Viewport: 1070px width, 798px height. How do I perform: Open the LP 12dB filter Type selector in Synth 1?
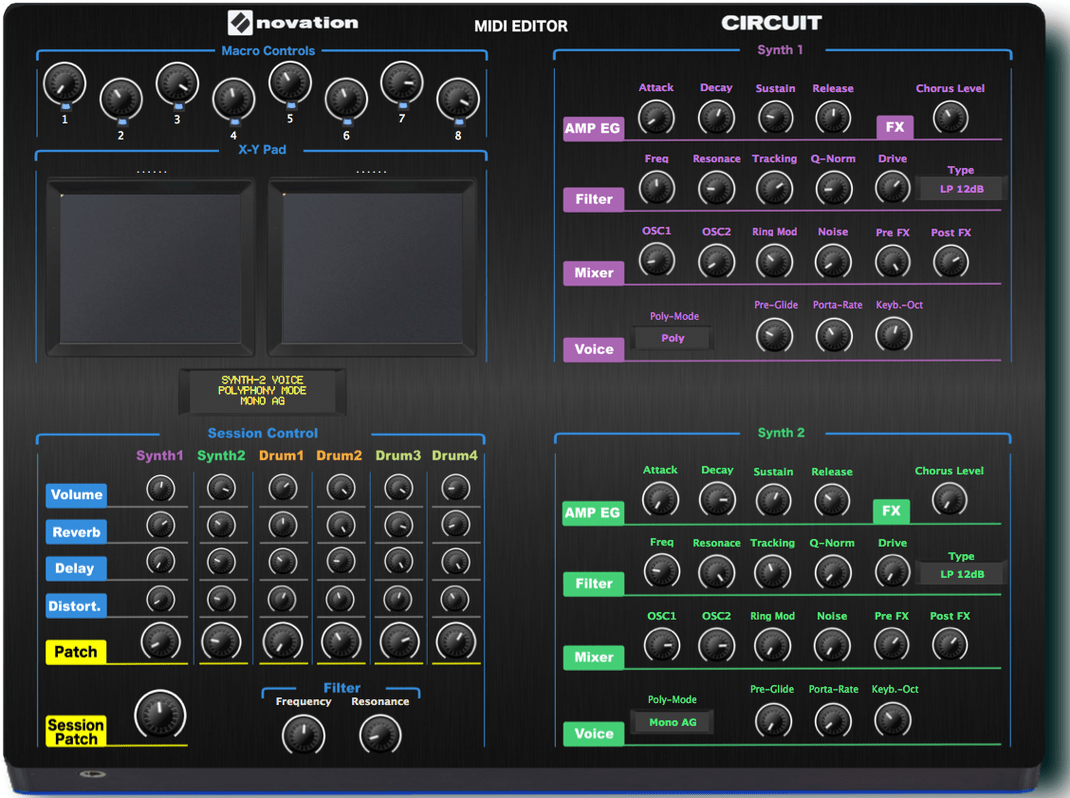coord(961,188)
